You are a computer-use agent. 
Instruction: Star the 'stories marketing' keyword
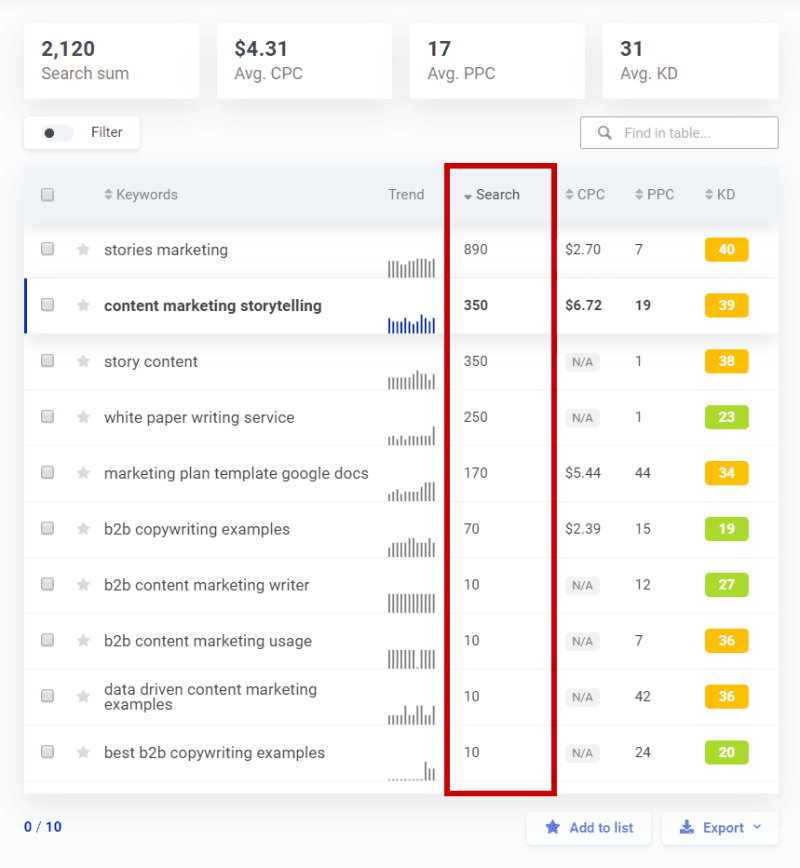(84, 250)
